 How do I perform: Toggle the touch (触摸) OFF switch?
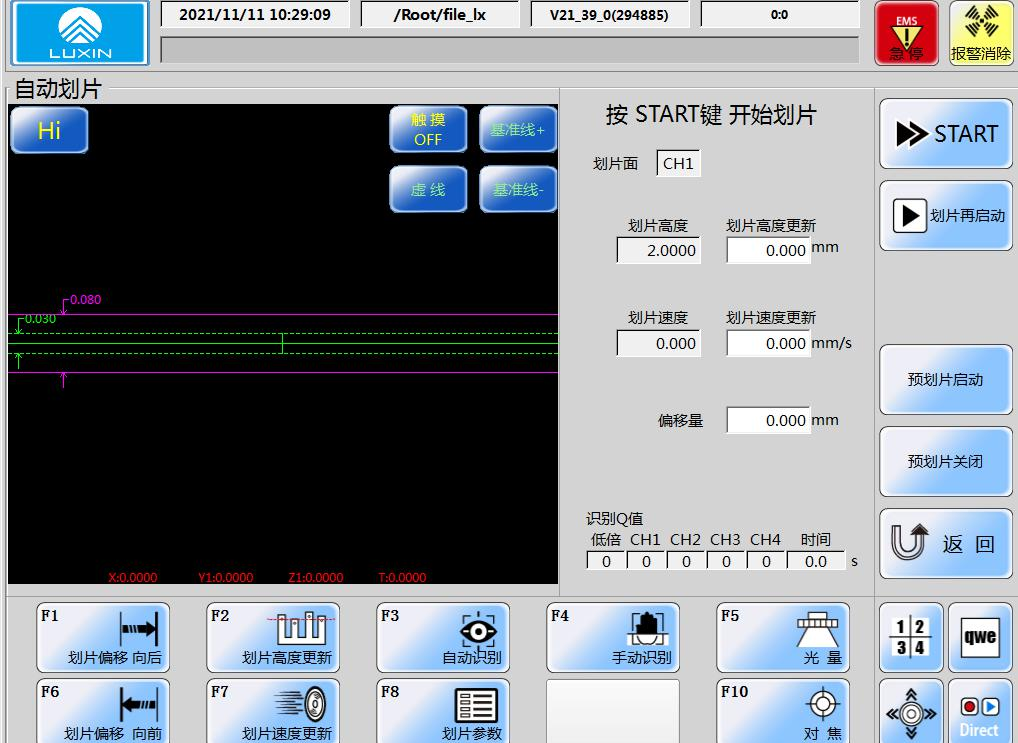428,130
